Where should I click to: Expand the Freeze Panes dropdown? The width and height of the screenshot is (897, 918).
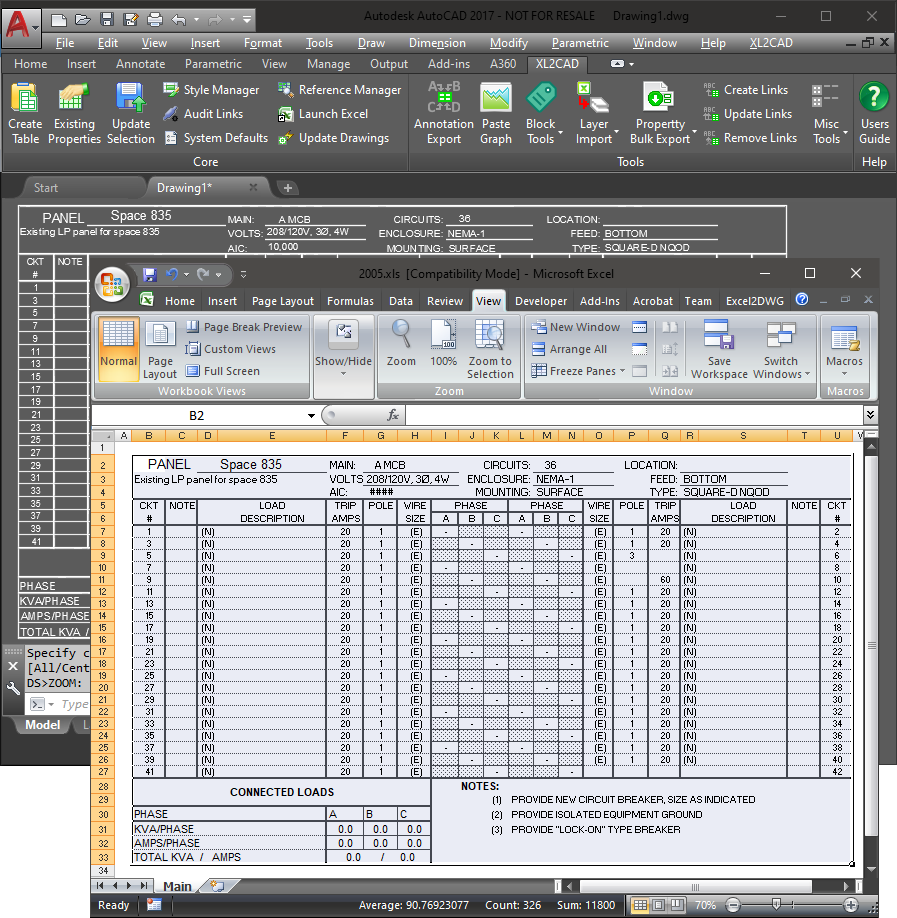click(x=588, y=371)
